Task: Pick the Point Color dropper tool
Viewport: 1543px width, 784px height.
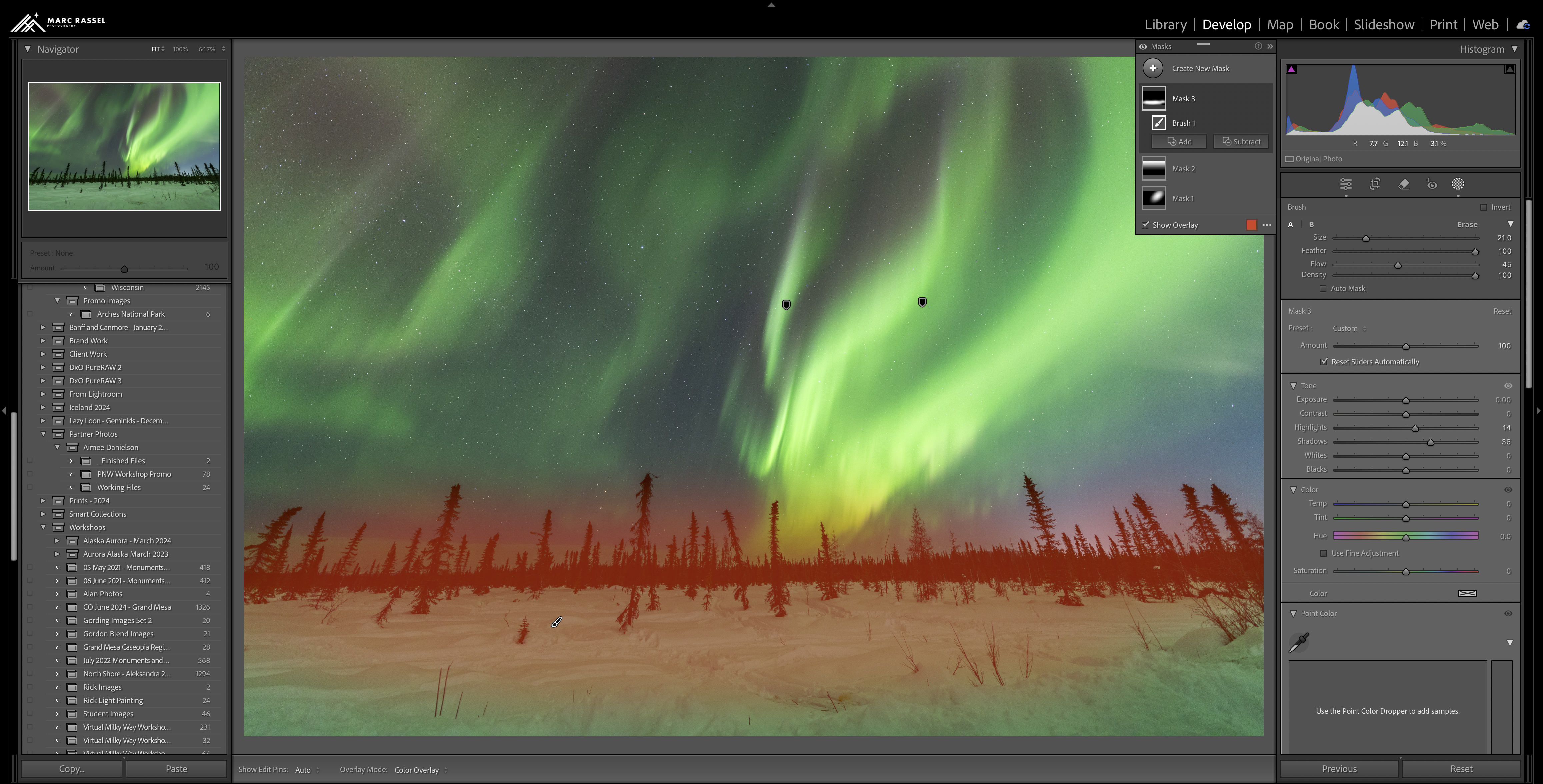Action: tap(1299, 643)
